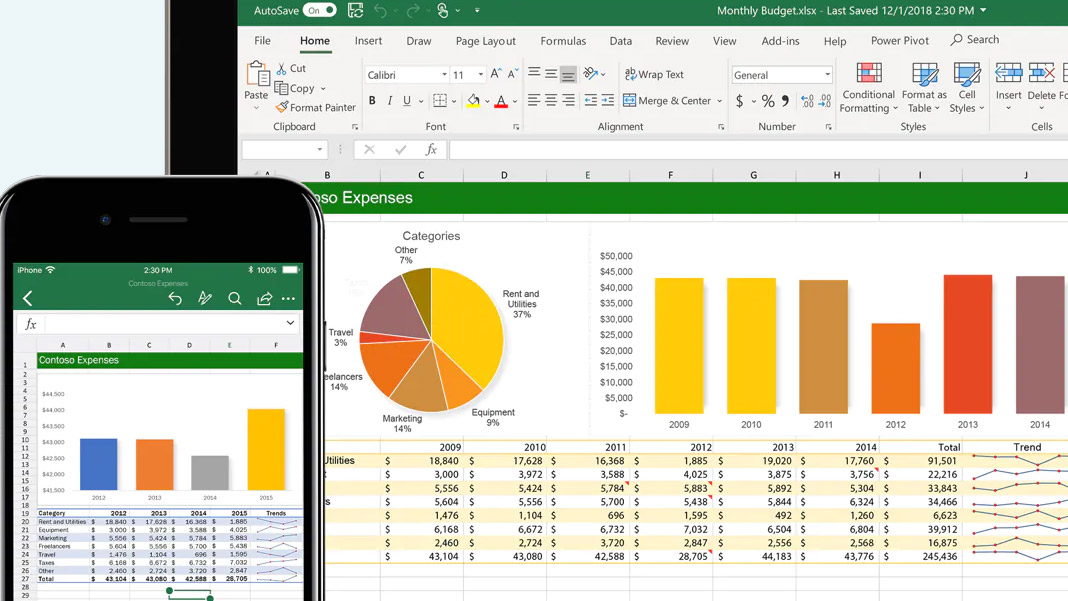
Task: Open the Page Layout tab
Action: click(x=486, y=41)
